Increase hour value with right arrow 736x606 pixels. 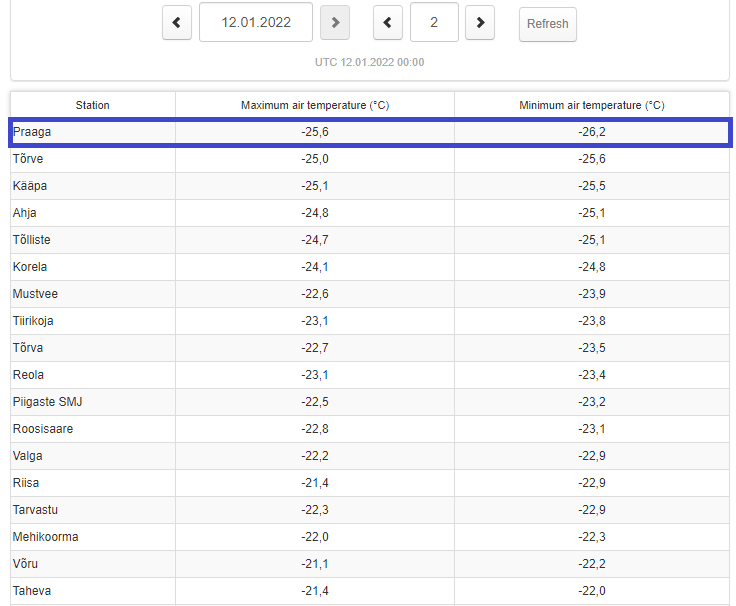pos(480,23)
